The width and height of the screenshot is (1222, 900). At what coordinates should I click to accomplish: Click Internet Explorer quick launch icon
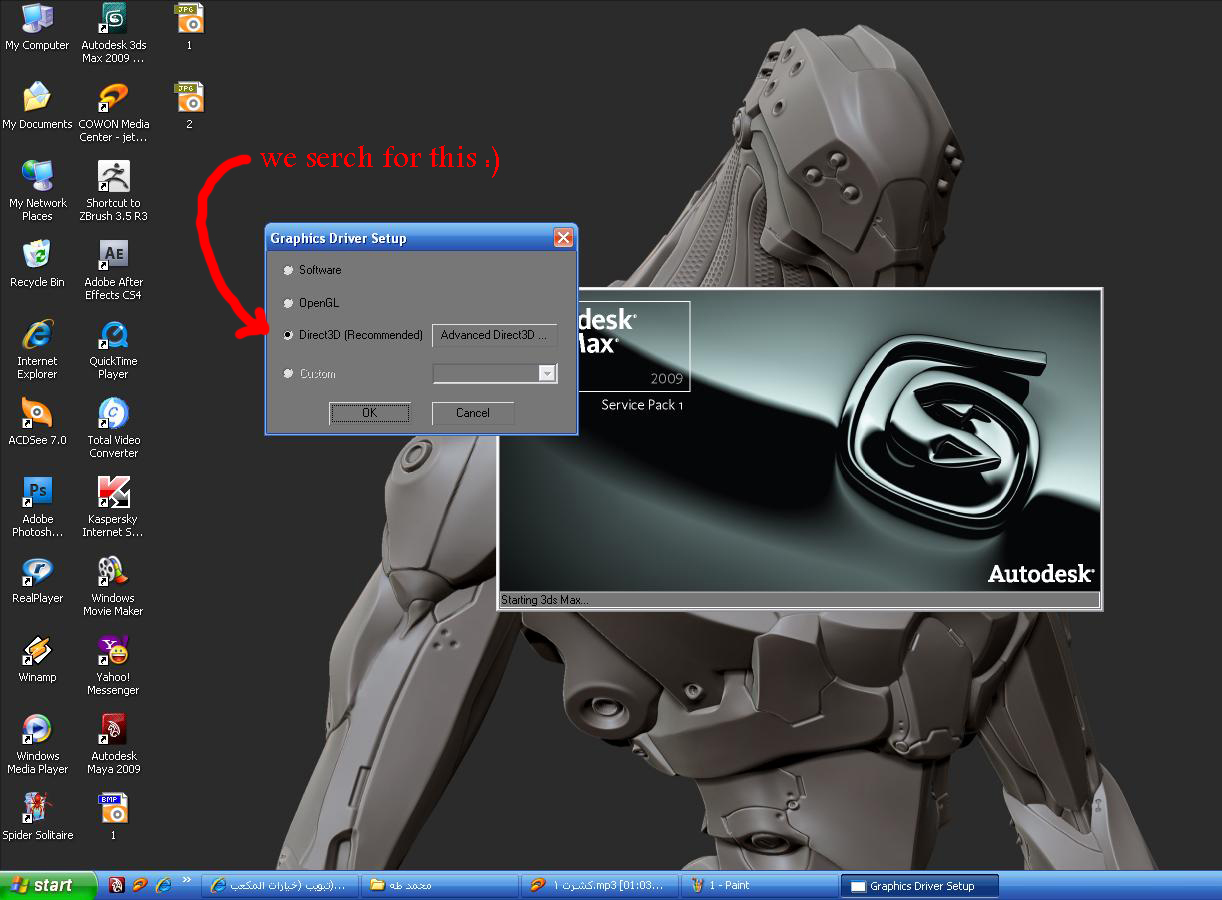163,885
